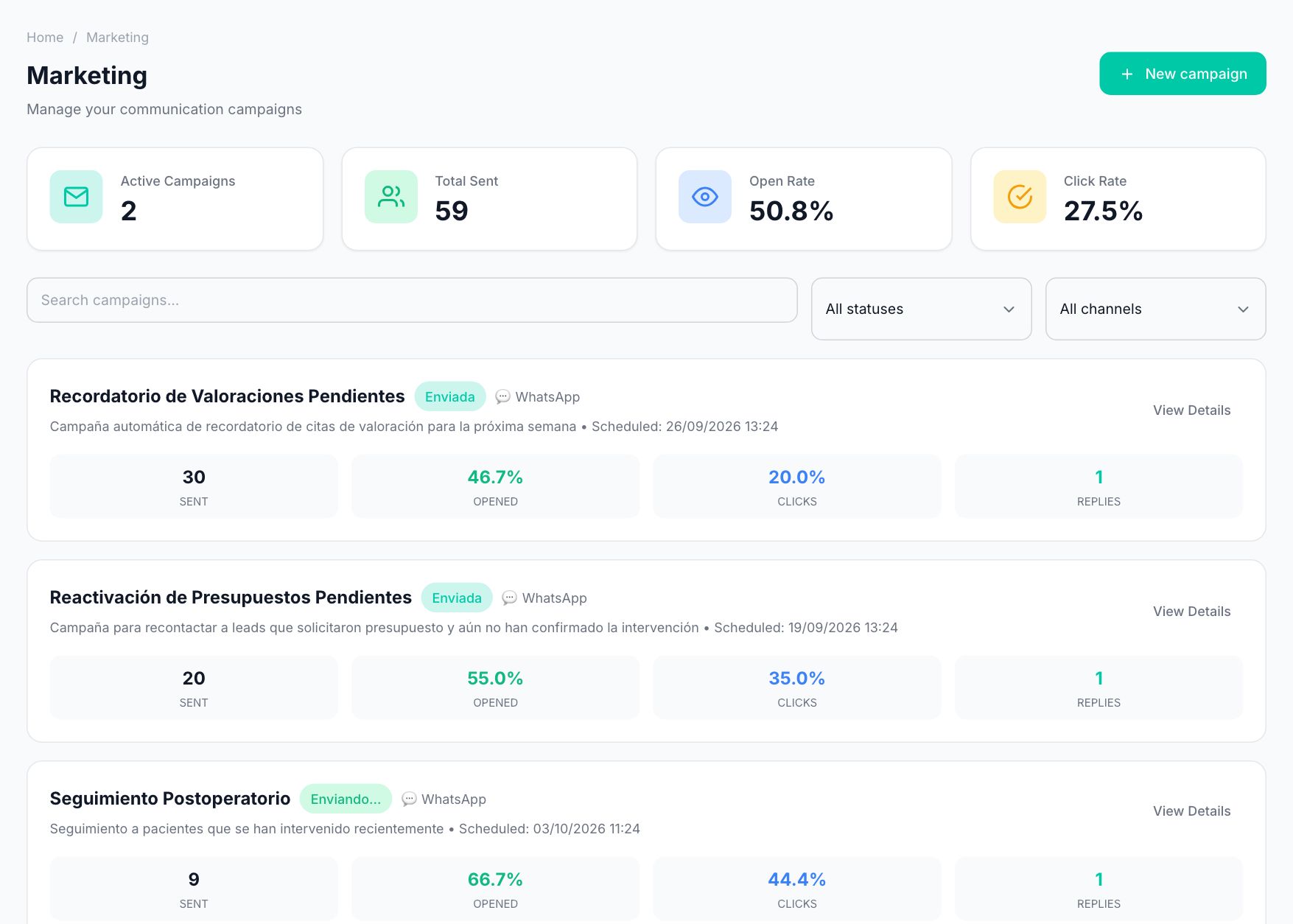The width and height of the screenshot is (1293, 924).
Task: Select campaign title Recordatorio de Valoraciones Pendientes
Action: coord(227,396)
